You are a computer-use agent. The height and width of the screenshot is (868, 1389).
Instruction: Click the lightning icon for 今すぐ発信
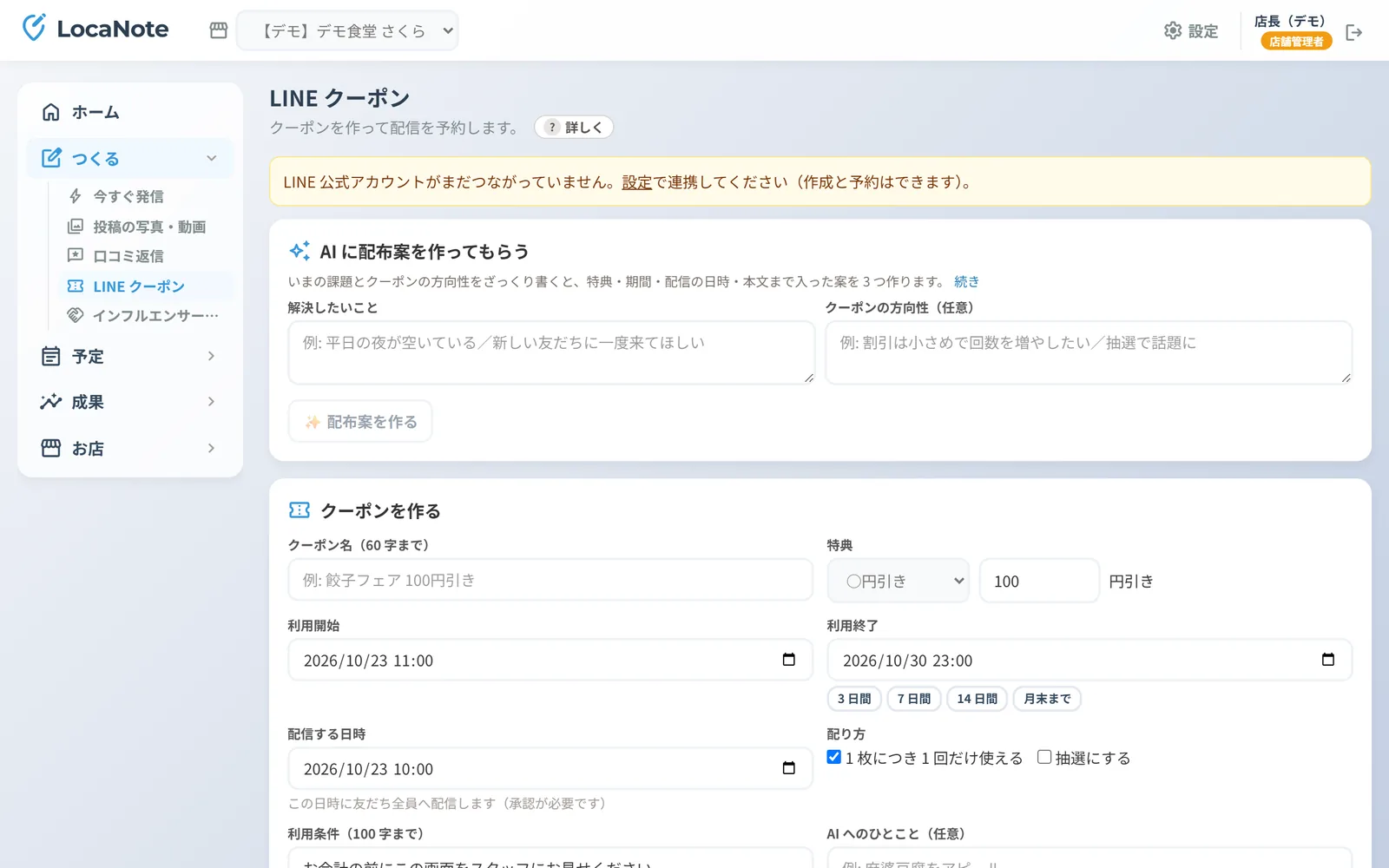[76, 196]
